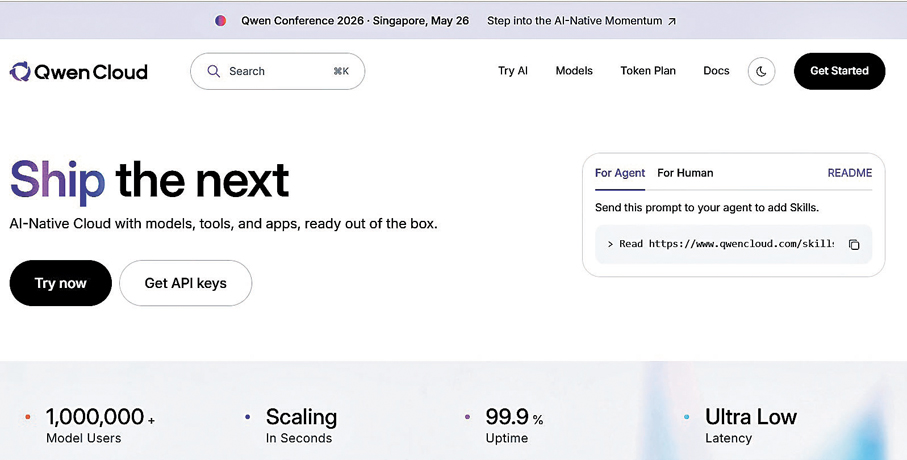
Task: Click the Try now button
Action: pyautogui.click(x=61, y=283)
